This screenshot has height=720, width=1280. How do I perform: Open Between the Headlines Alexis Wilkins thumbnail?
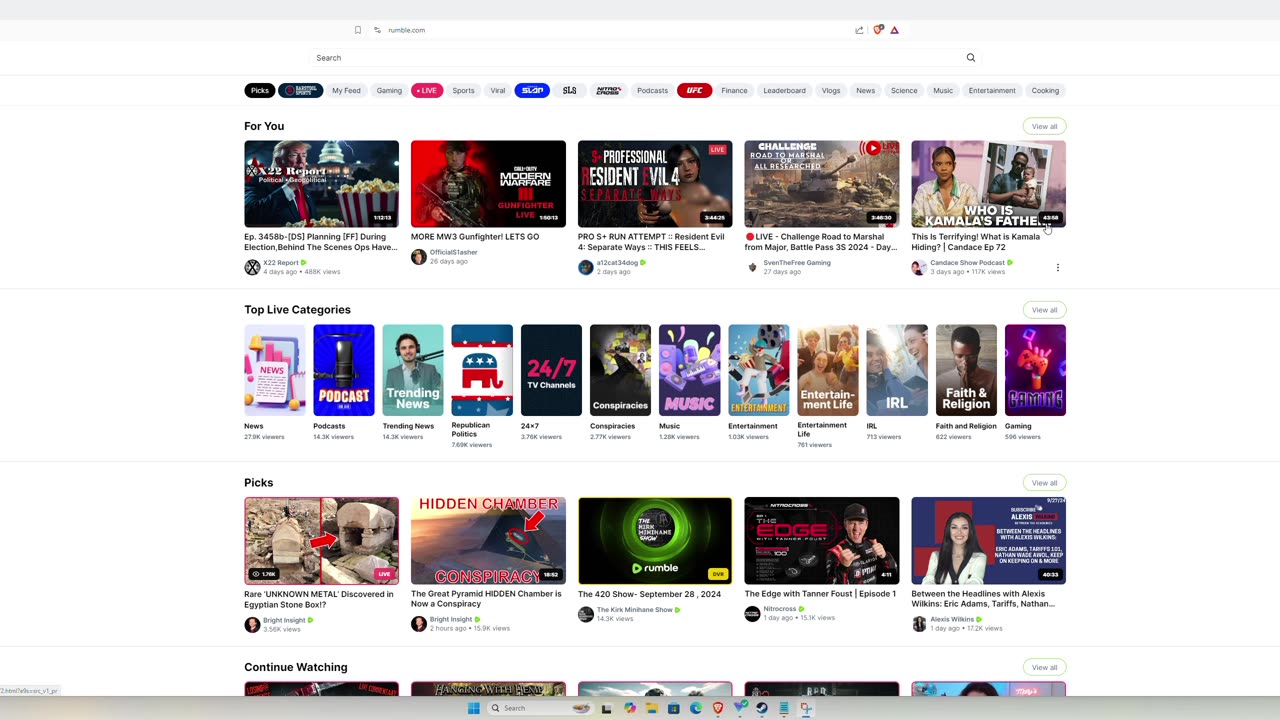[988, 541]
